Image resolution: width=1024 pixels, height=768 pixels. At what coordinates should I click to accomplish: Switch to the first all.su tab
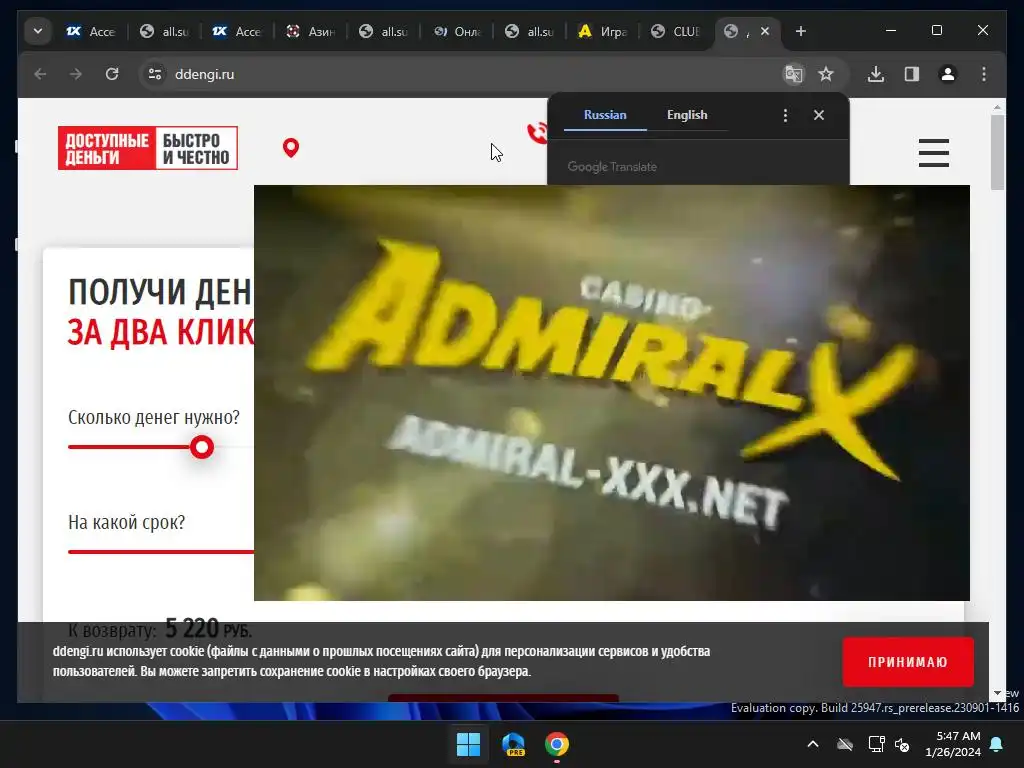(165, 31)
